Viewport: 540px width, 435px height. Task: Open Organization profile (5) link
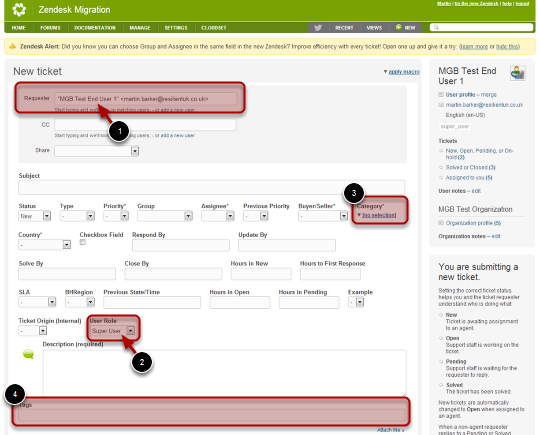(x=473, y=223)
